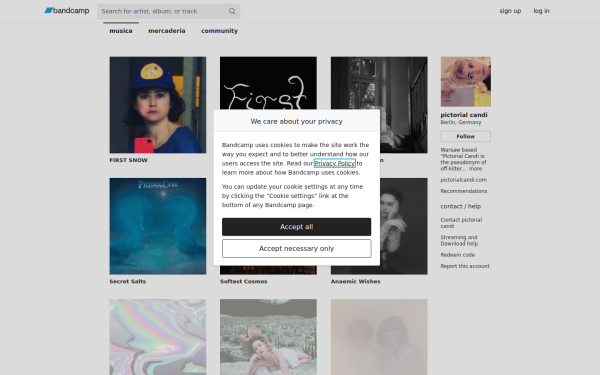Expand the bio with the more link

pyautogui.click(x=476, y=169)
